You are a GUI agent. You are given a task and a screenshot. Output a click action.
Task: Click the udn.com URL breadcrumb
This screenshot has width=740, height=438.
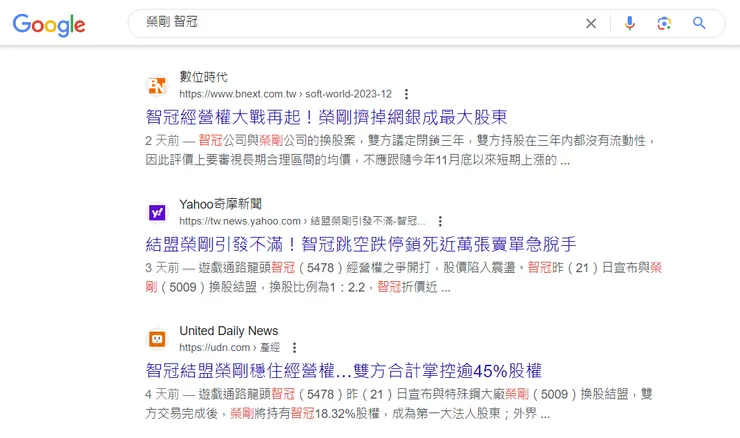(x=229, y=347)
